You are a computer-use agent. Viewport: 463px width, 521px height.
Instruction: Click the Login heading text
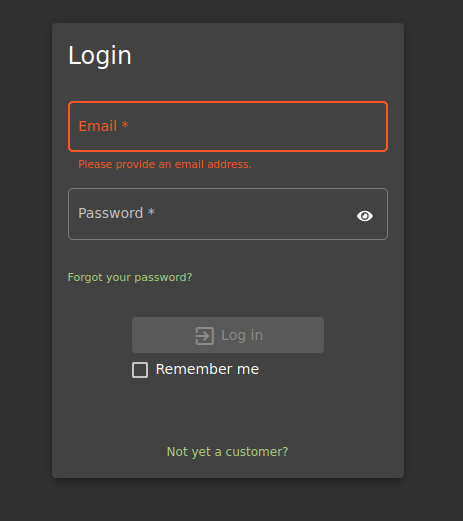(100, 56)
